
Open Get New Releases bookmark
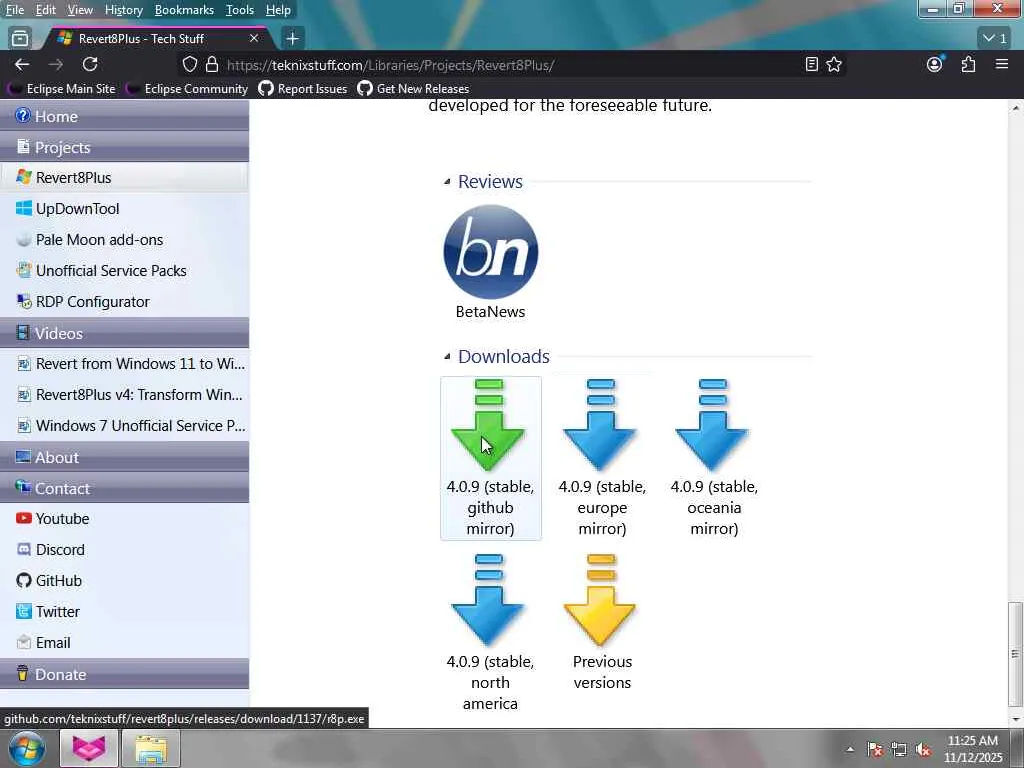coord(413,89)
